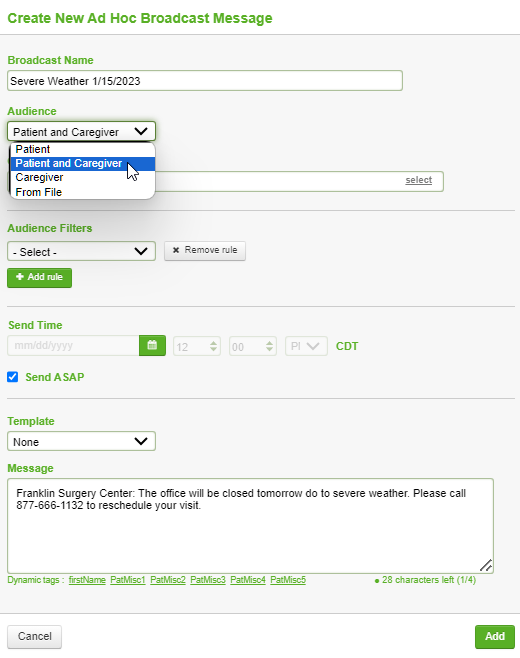Click the minutes stepper arrows
Screen dimensions: 520x658
pos(269,346)
